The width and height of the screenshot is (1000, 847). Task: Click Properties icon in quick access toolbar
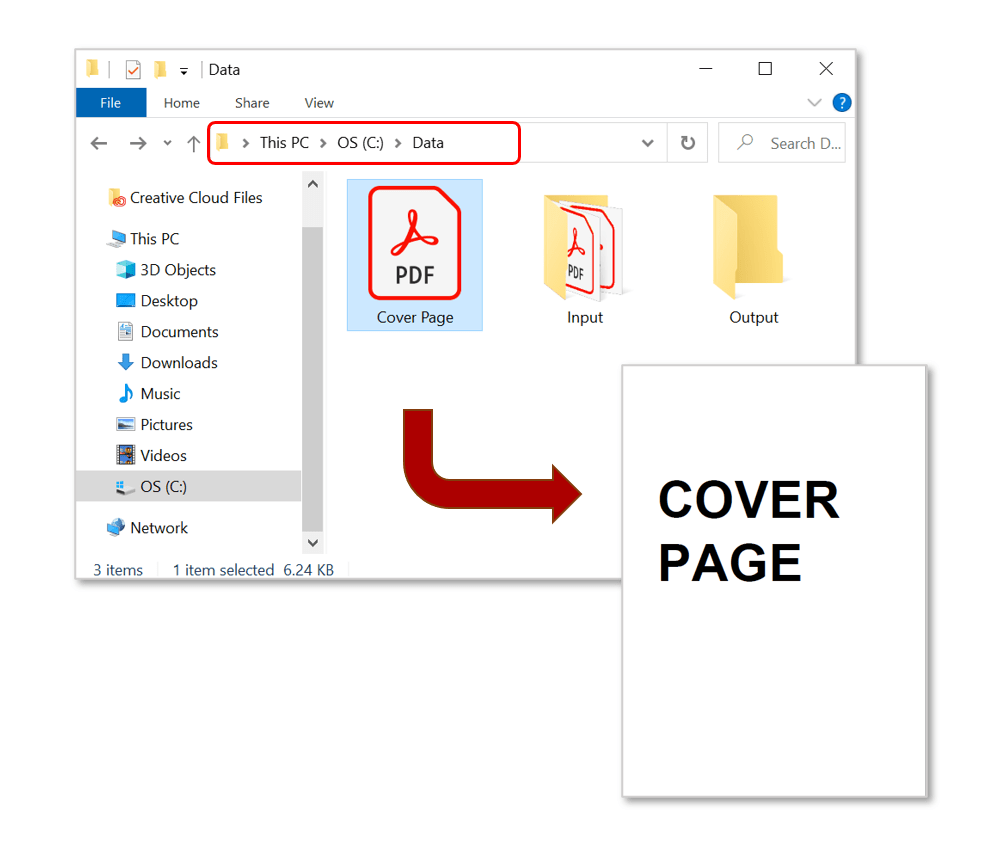[x=133, y=70]
